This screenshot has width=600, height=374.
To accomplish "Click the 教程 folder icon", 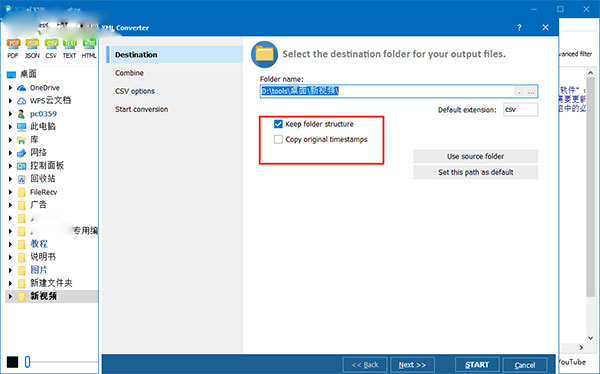I will pos(22,244).
